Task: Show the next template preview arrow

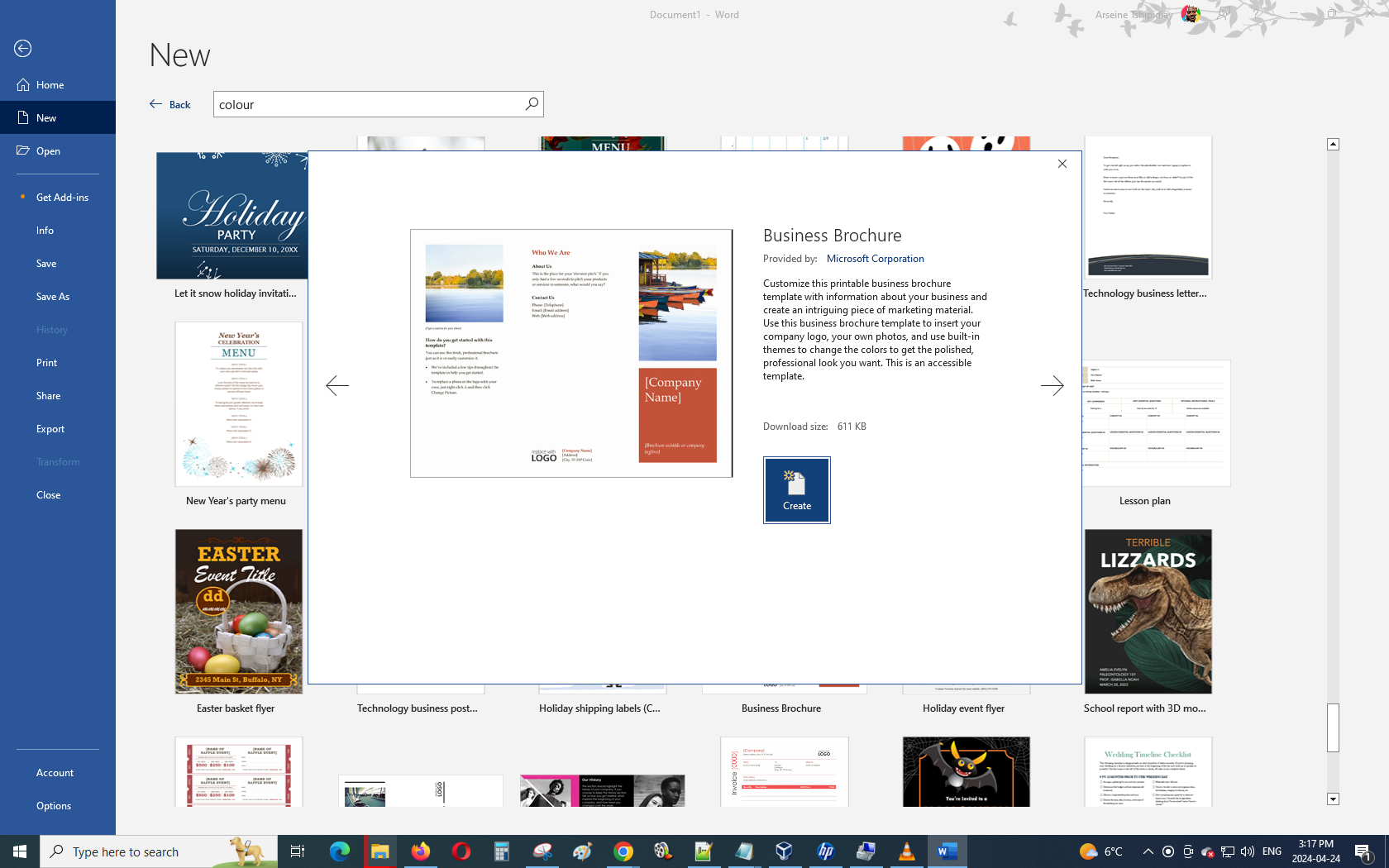Action: pyautogui.click(x=1052, y=385)
